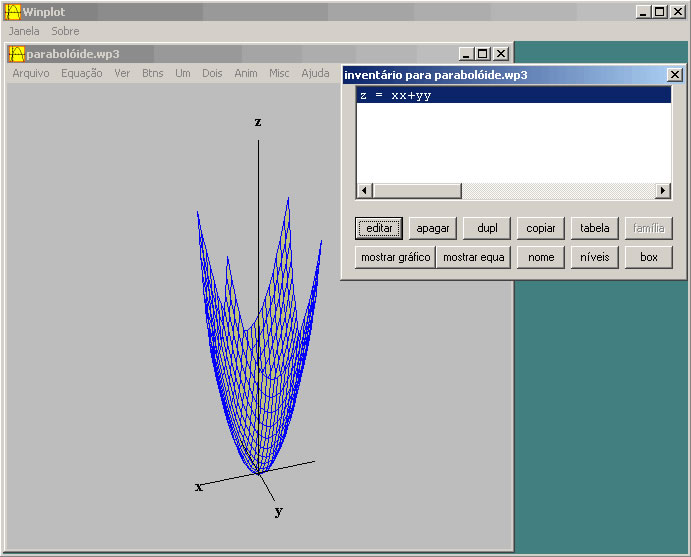Click the família button
Viewport: 691px width, 557px height.
(649, 228)
